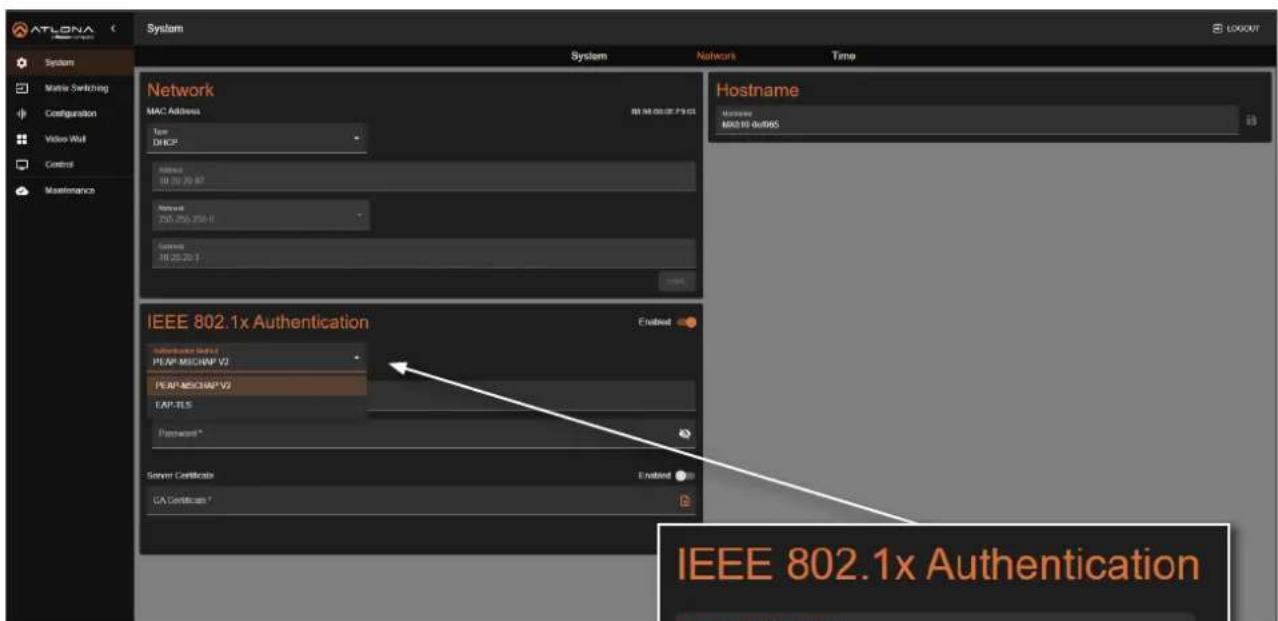
Task: Click the hostname save disk icon
Action: (x=1251, y=120)
